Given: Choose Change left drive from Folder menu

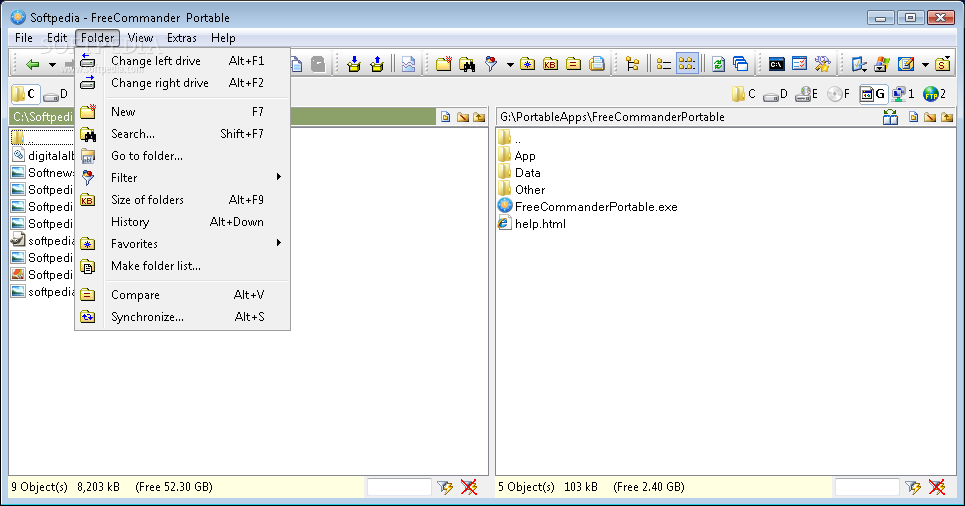Looking at the screenshot, I should click(x=182, y=61).
